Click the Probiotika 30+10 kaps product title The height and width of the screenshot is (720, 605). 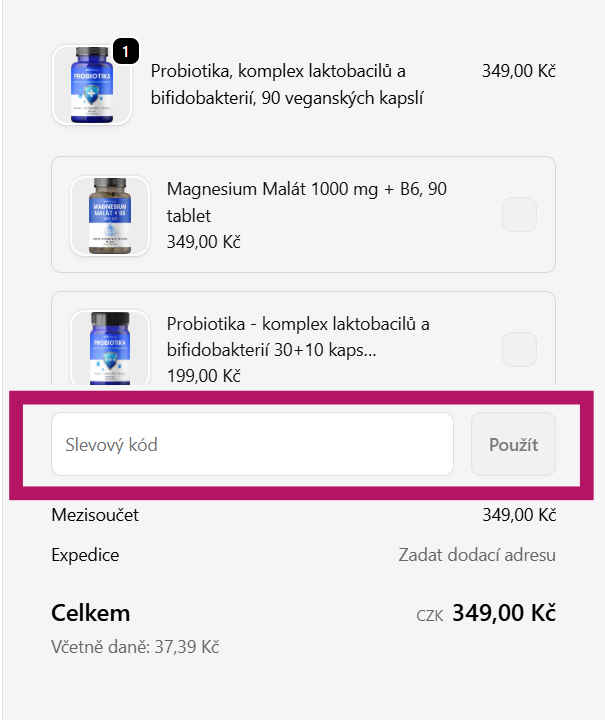tap(298, 337)
